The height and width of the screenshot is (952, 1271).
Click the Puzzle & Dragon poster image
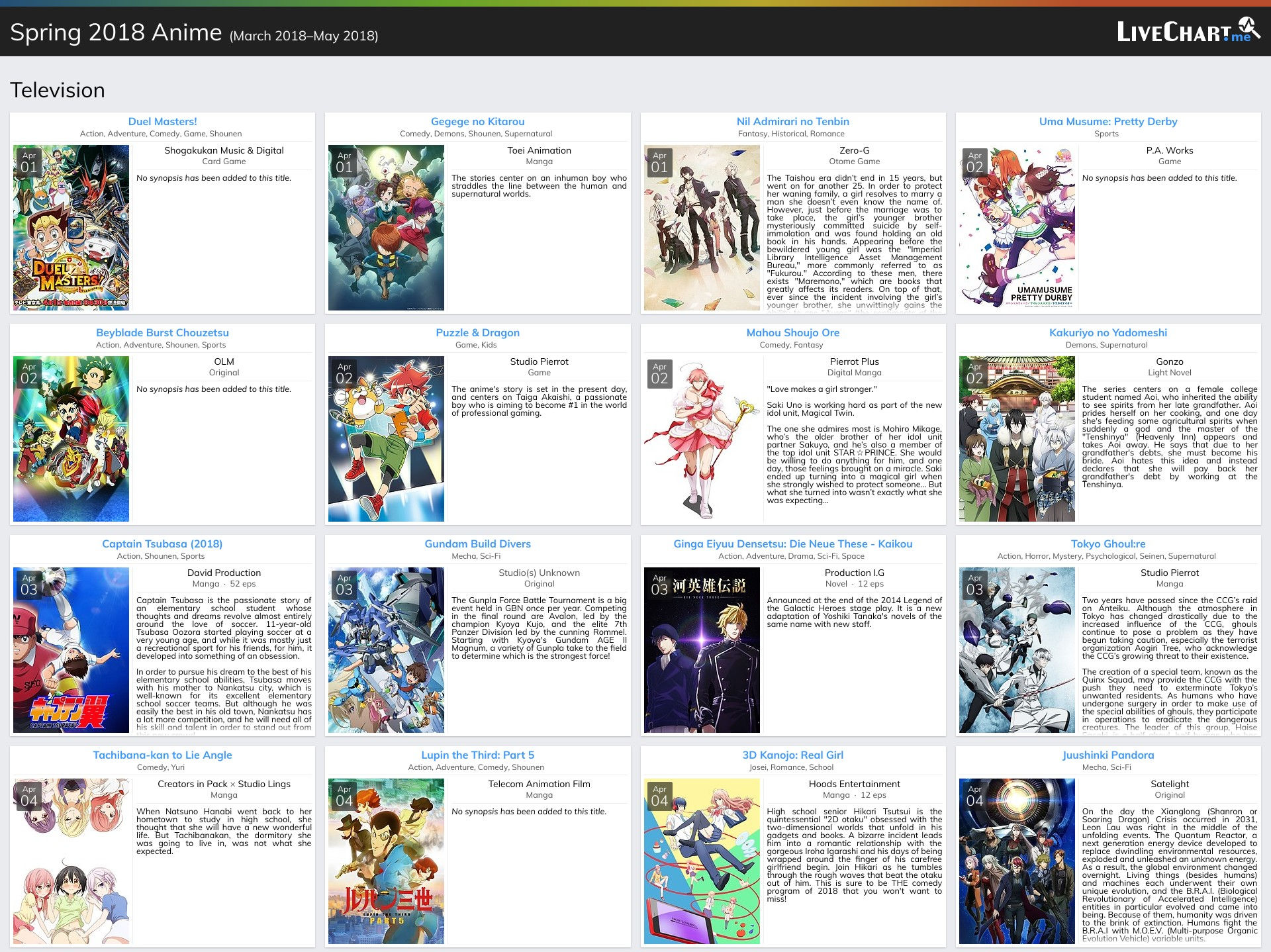pos(386,439)
